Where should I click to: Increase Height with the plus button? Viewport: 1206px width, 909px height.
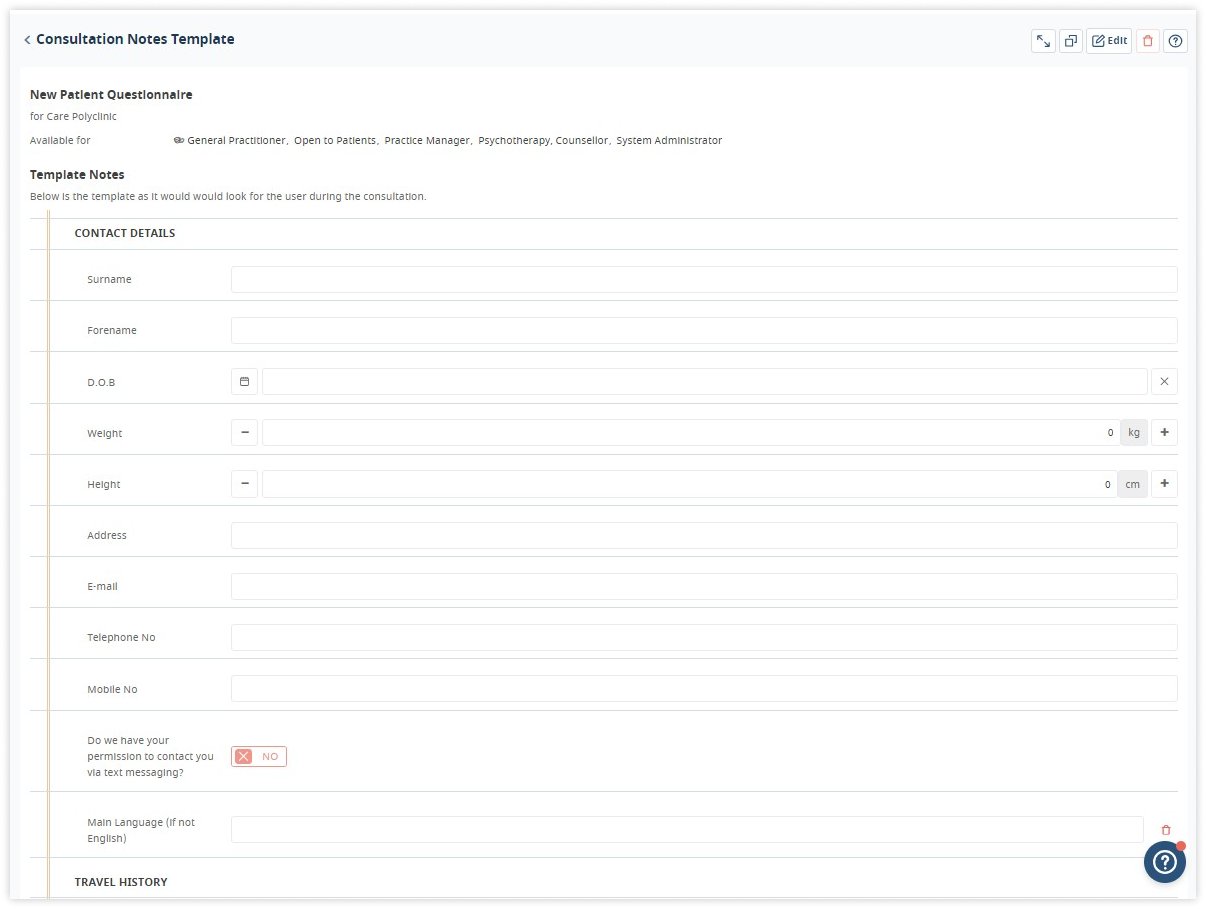click(1164, 484)
